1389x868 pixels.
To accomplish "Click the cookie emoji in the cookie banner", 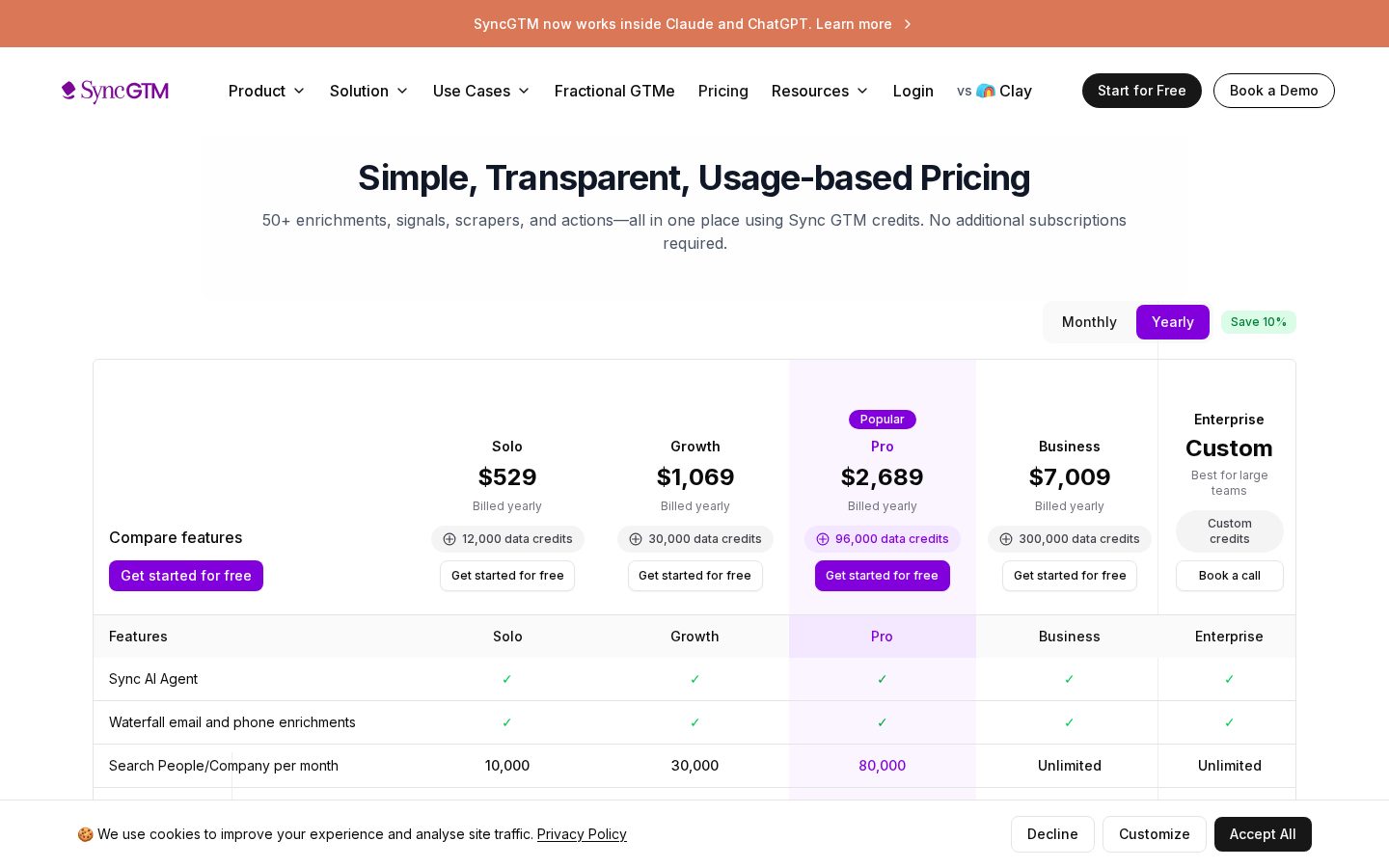I will pos(85,834).
